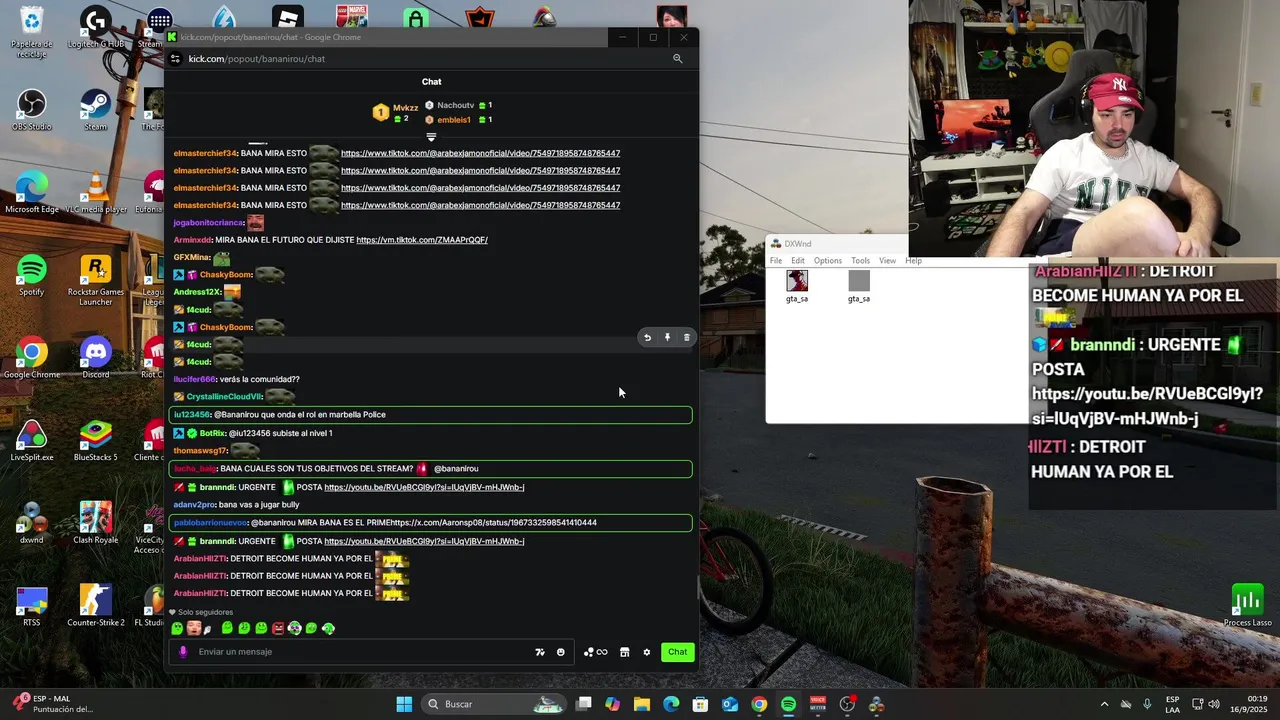This screenshot has height=720, width=1280.
Task: Open first elmasterchief34 TikTok link
Action: click(480, 153)
